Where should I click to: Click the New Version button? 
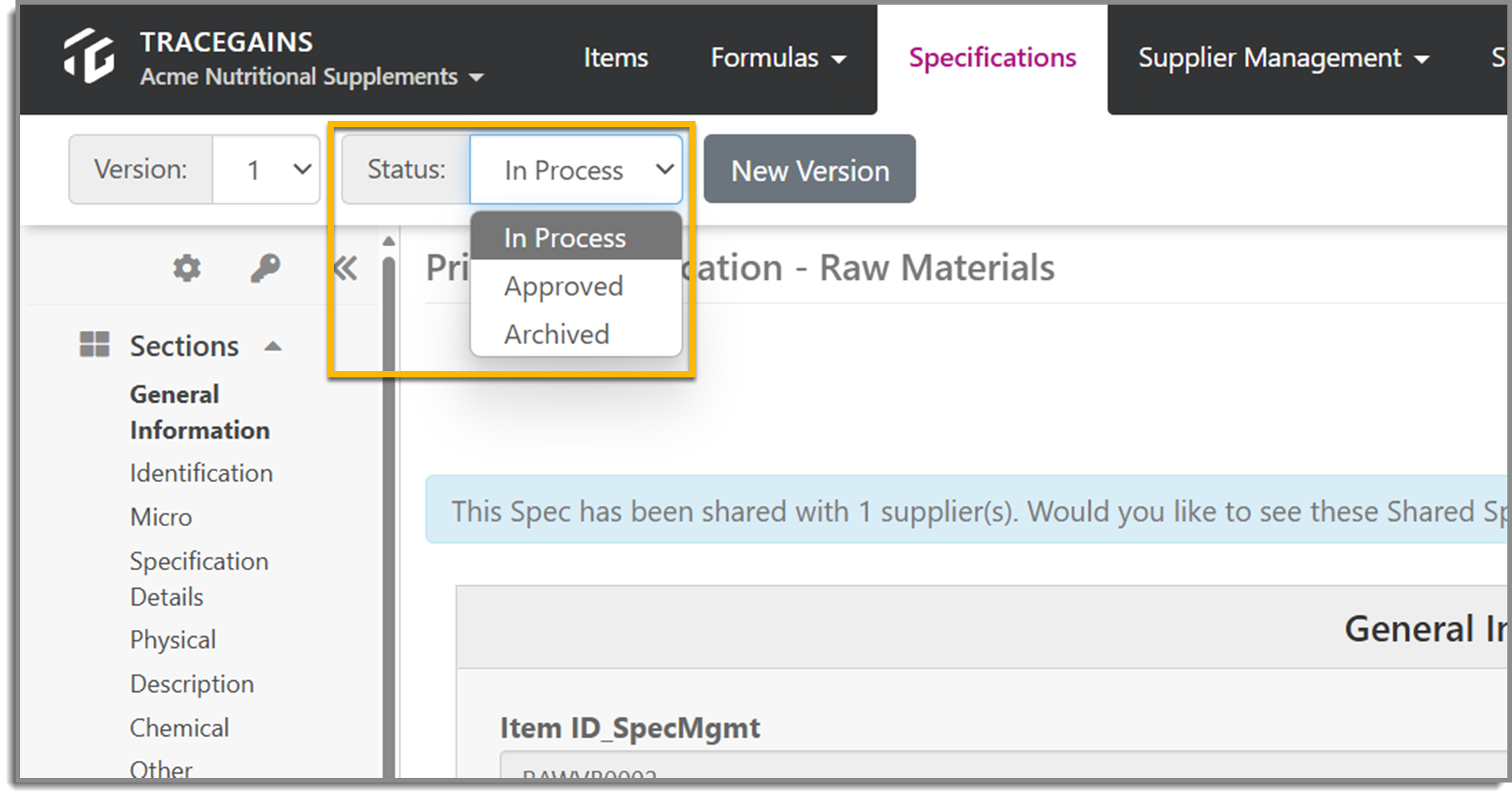pyautogui.click(x=809, y=170)
